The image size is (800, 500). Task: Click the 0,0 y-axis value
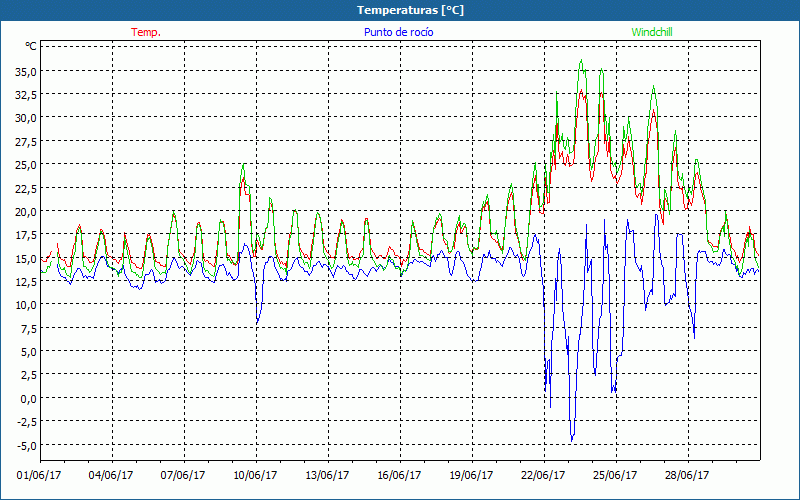click(28, 399)
